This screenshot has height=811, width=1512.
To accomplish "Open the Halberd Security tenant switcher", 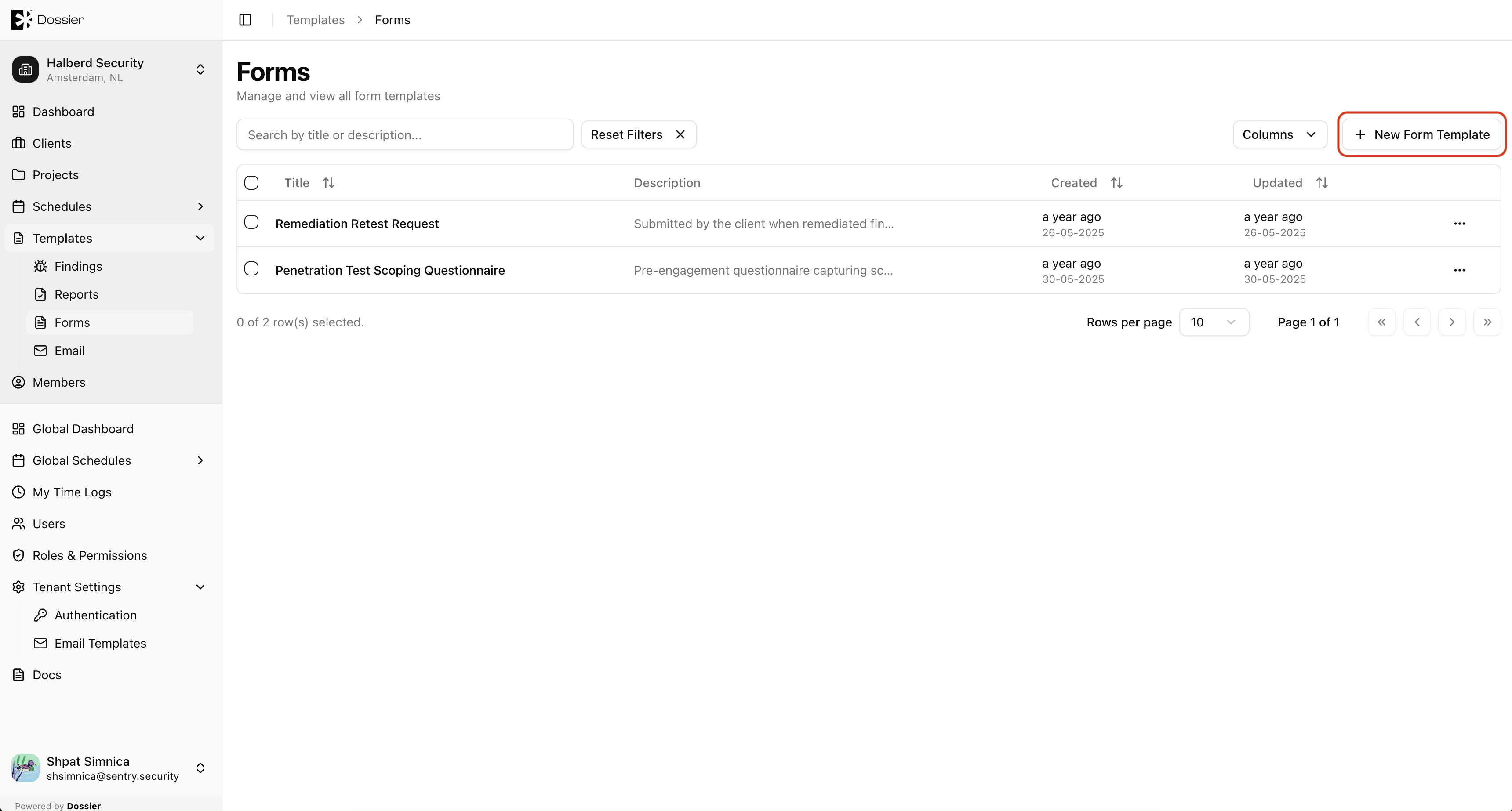I will point(200,69).
